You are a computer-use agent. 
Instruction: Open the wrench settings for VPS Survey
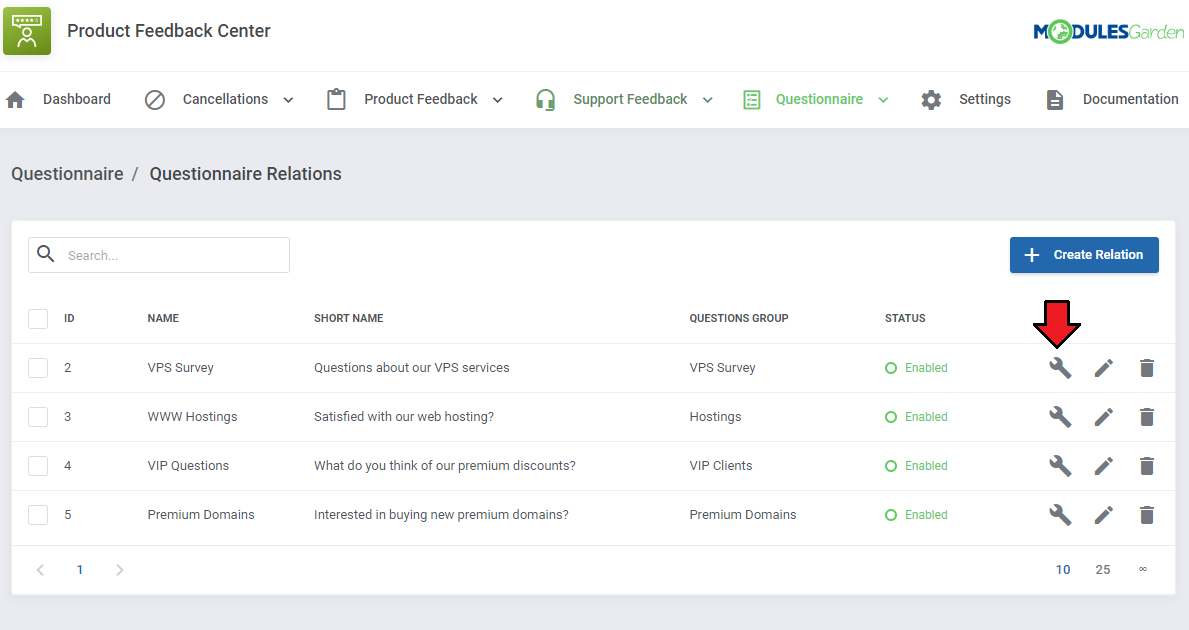click(1060, 368)
